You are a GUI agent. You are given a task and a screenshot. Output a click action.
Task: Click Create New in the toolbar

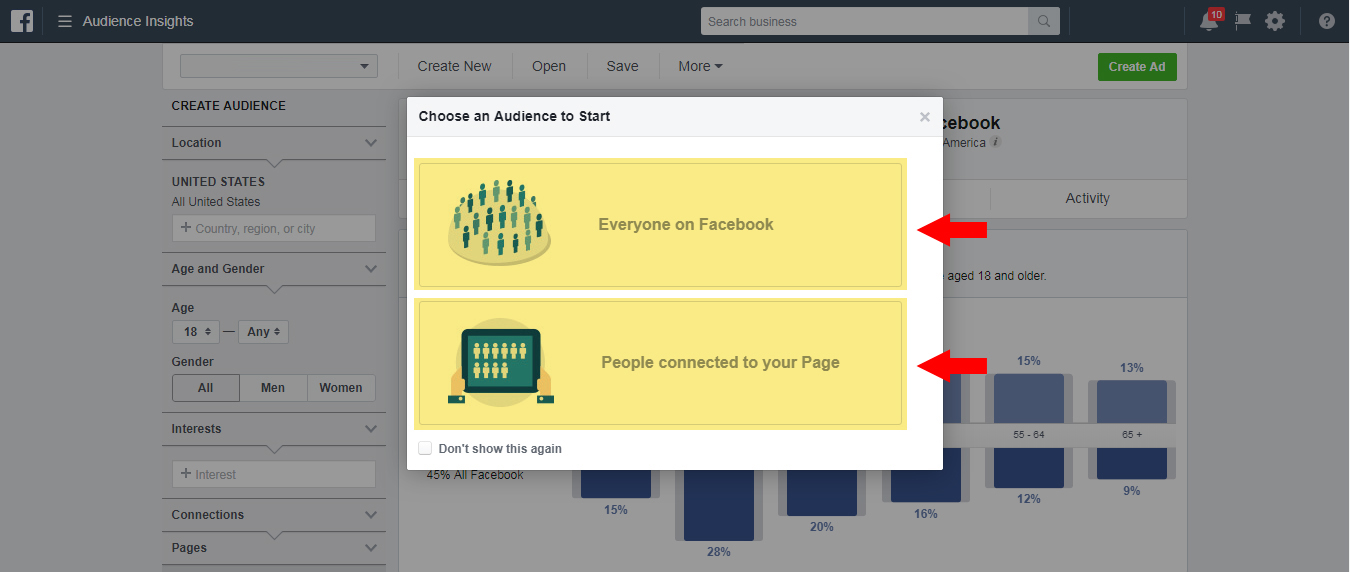click(x=455, y=66)
